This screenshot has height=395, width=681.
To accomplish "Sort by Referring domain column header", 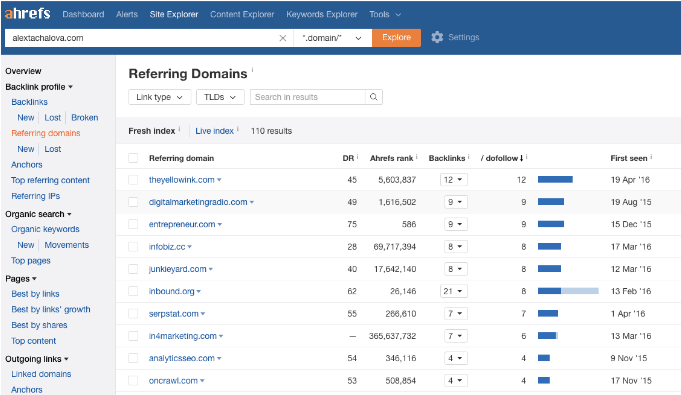I will click(182, 158).
